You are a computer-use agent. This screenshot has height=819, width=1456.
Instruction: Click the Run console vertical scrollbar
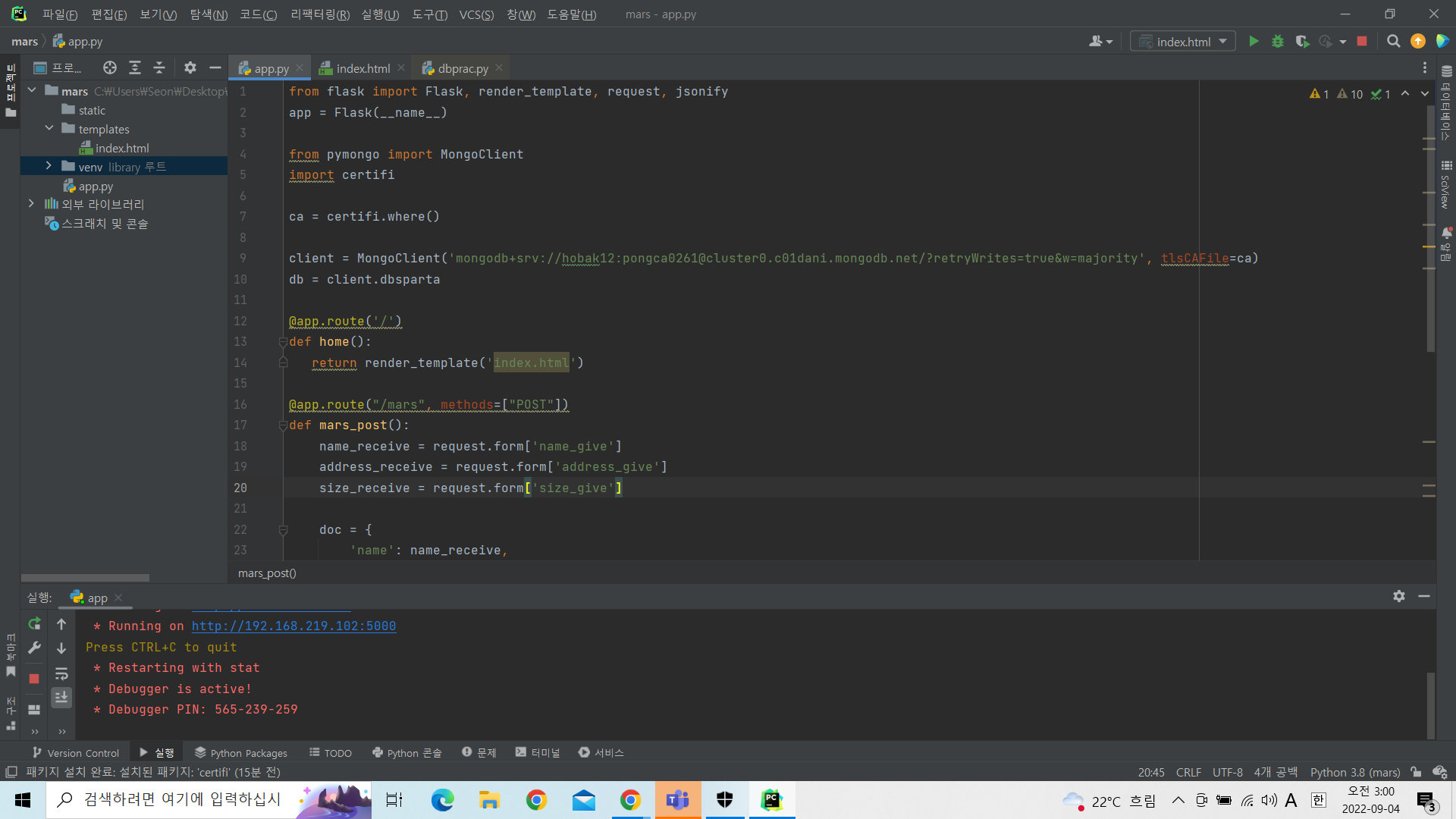pos(1430,704)
